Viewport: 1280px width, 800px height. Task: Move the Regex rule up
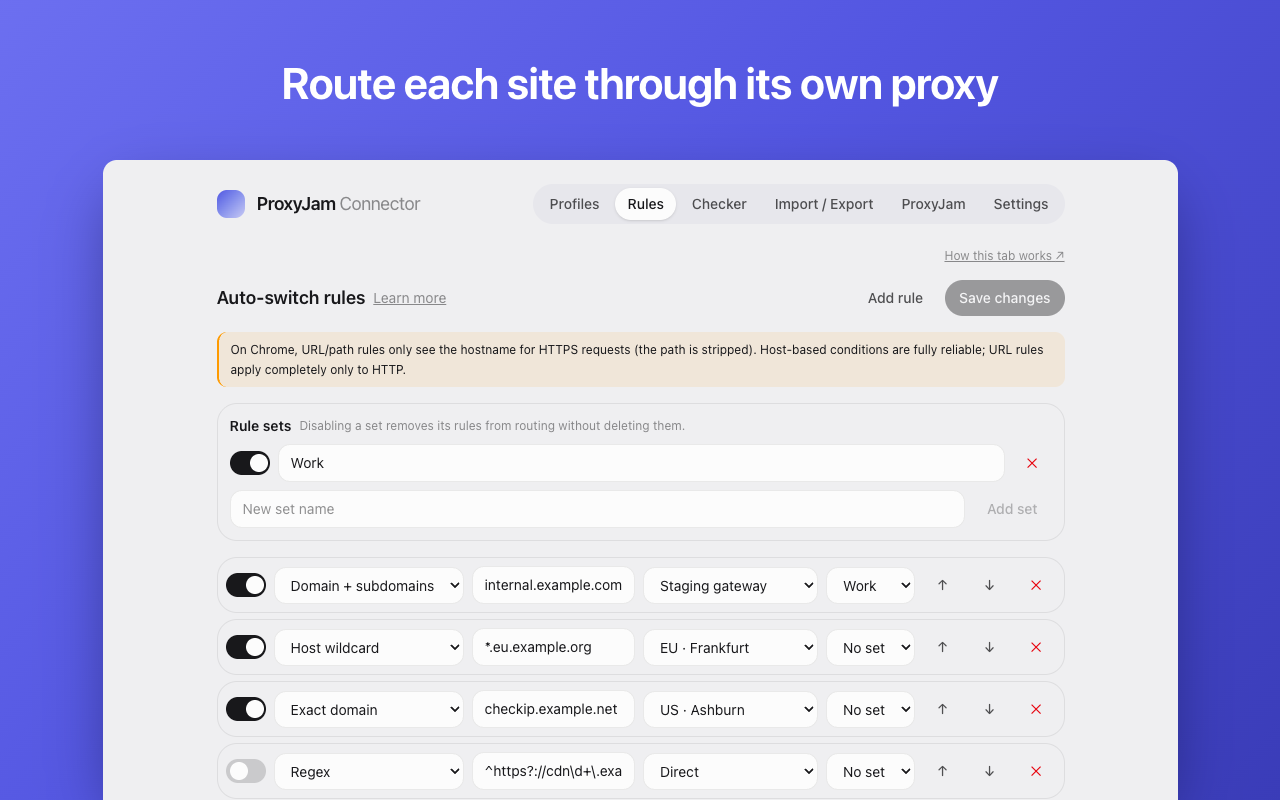click(942, 771)
